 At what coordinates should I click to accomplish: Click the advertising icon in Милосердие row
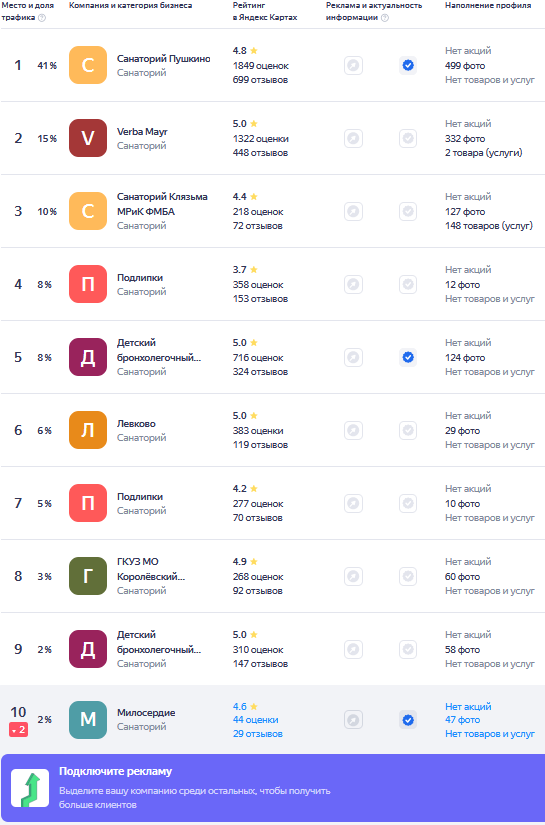pyautogui.click(x=354, y=720)
